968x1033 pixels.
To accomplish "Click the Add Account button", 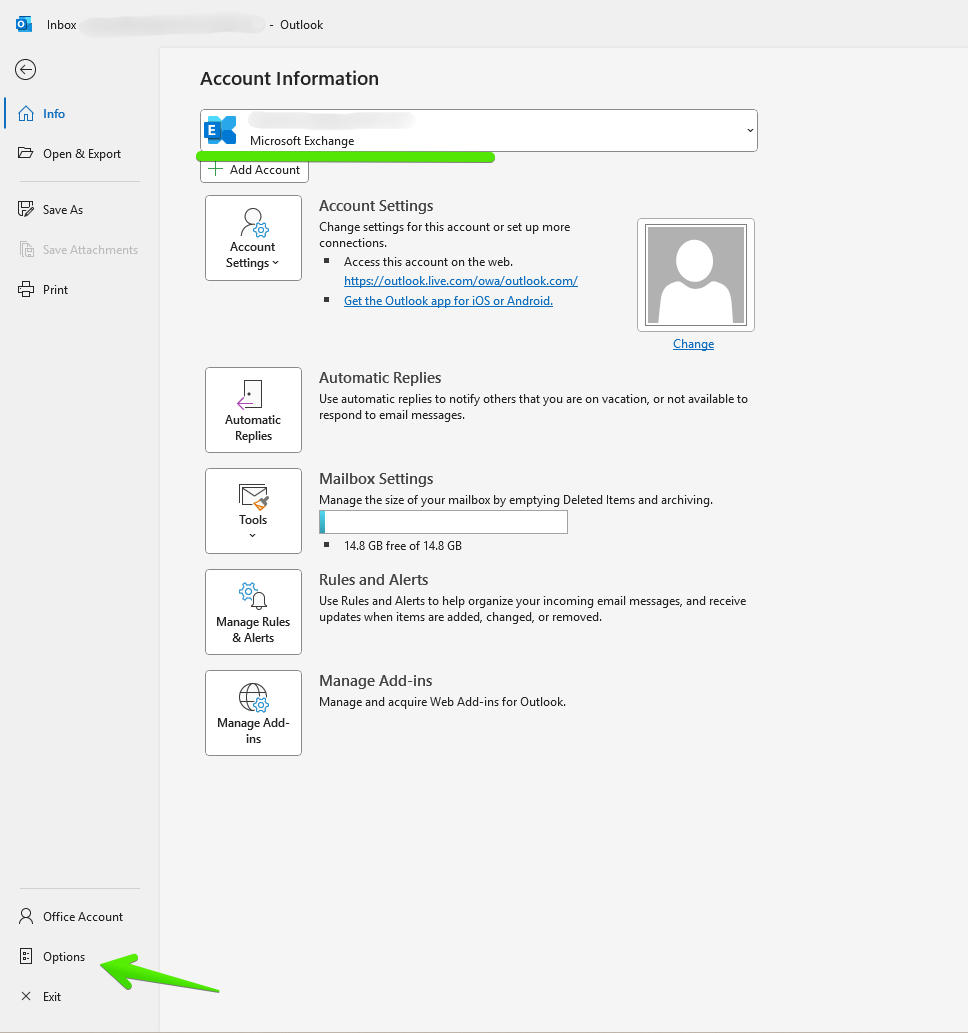I will point(254,170).
